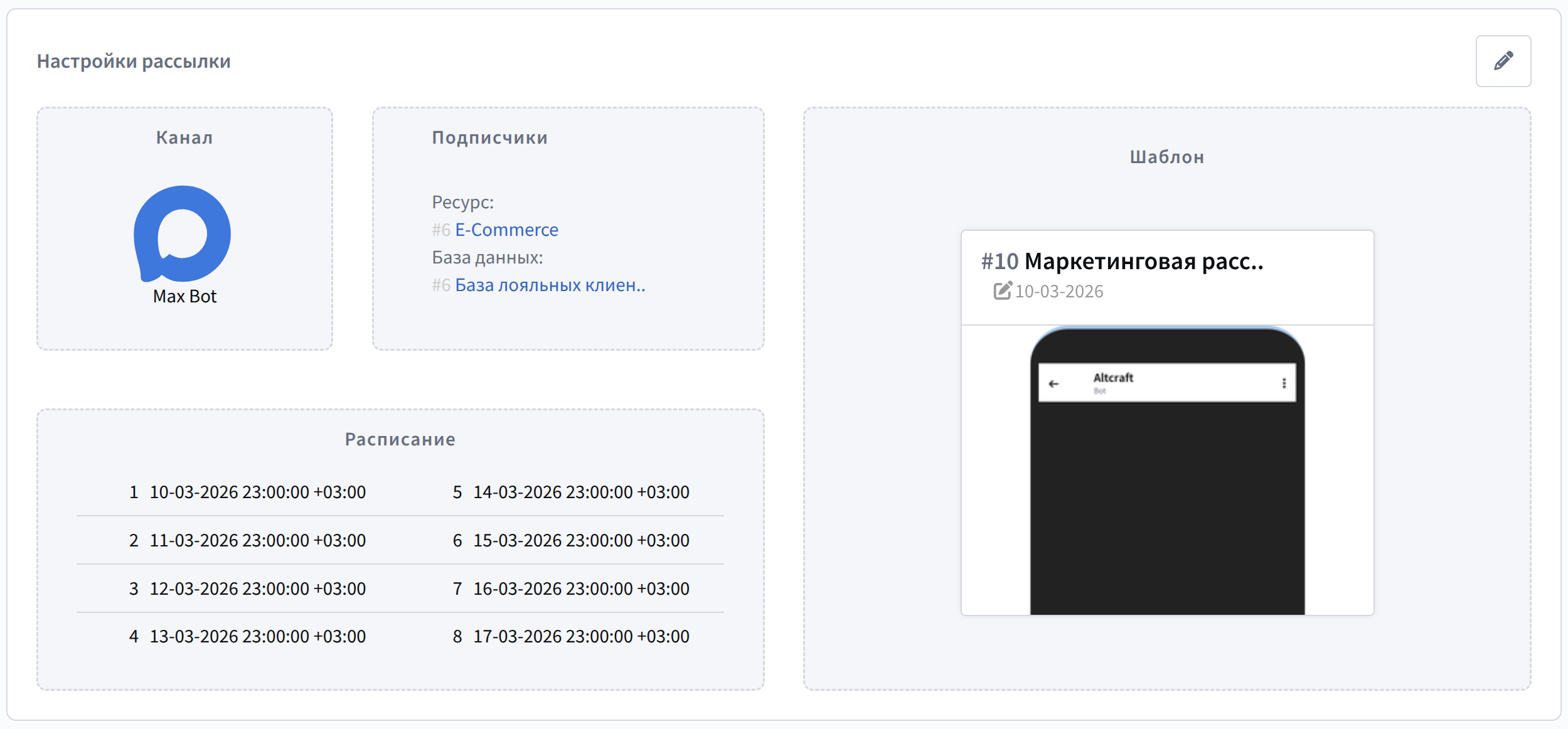
Task: Select schedule entry 16-03-2026 23:00:00
Action: (x=581, y=588)
